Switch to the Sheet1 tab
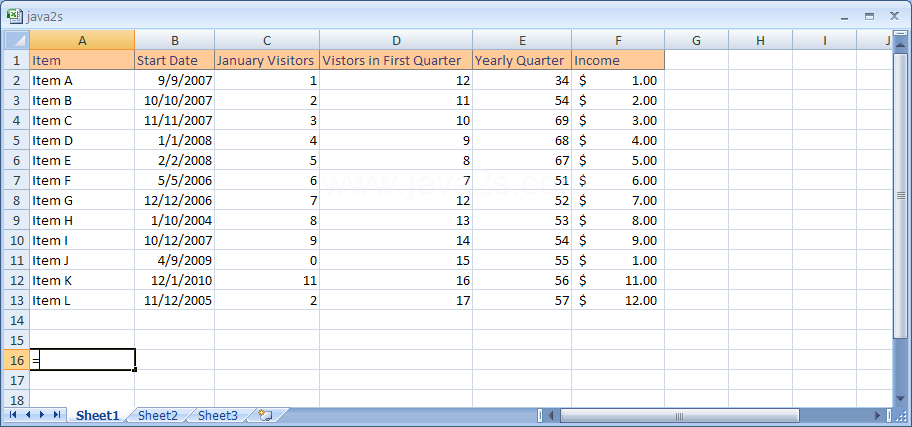Screen dimensions: 912x427 [98, 415]
